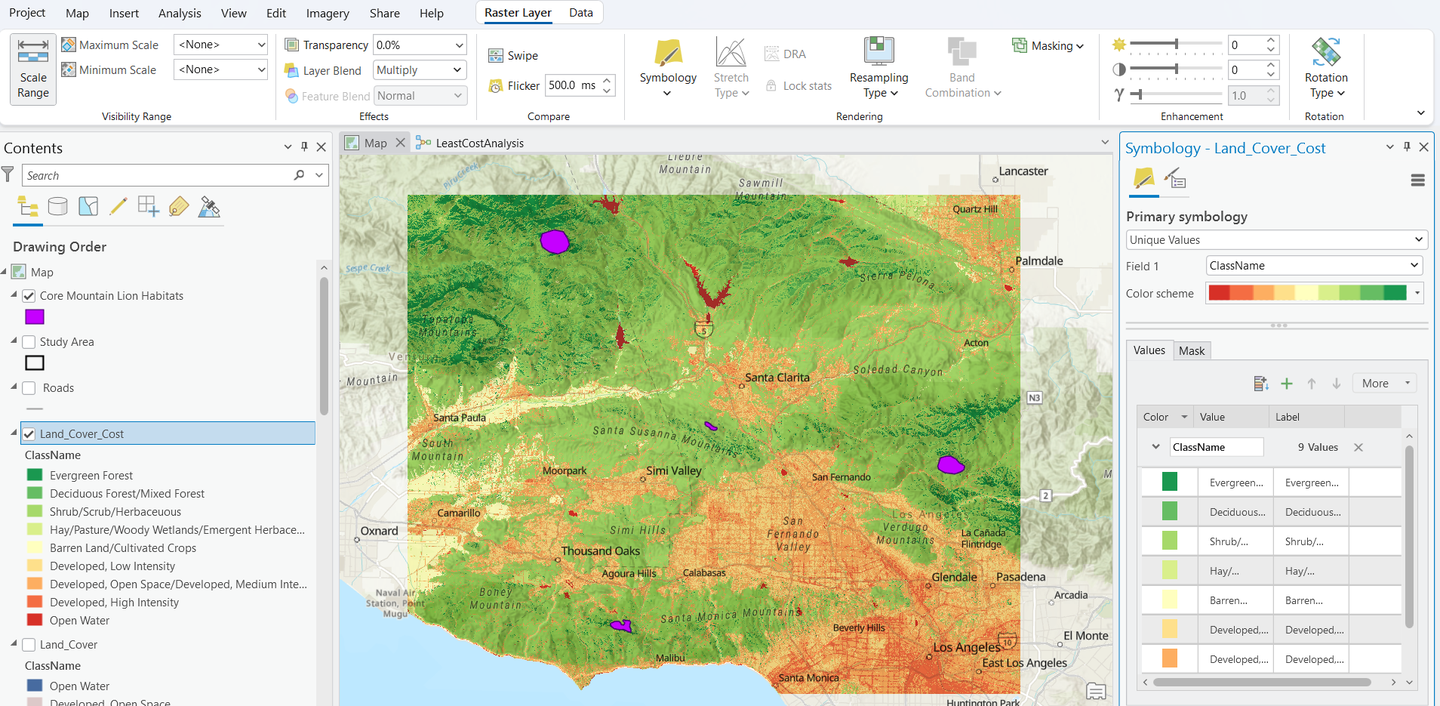The height and width of the screenshot is (706, 1440).
Task: Switch to List By Data Source view
Action: 58,207
